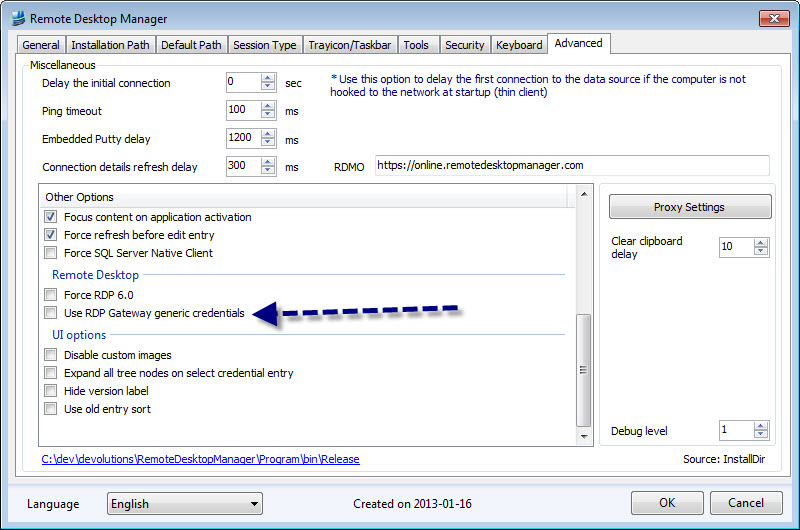
Task: Switch to the Session Type tab
Action: click(265, 45)
